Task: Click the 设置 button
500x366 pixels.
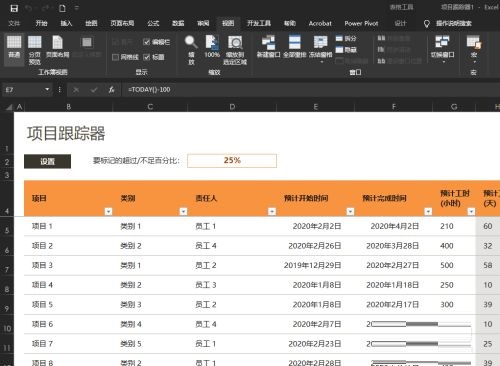Action: (47, 161)
